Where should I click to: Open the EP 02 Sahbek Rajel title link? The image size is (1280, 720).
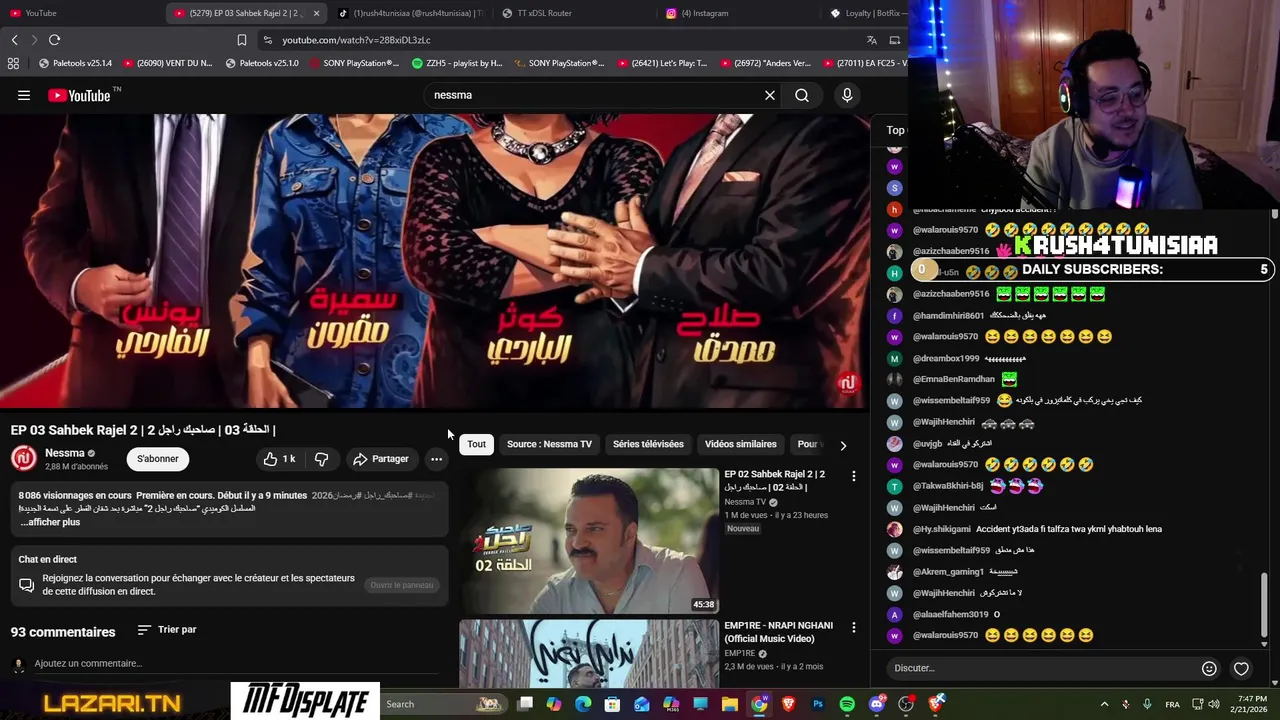pos(775,480)
